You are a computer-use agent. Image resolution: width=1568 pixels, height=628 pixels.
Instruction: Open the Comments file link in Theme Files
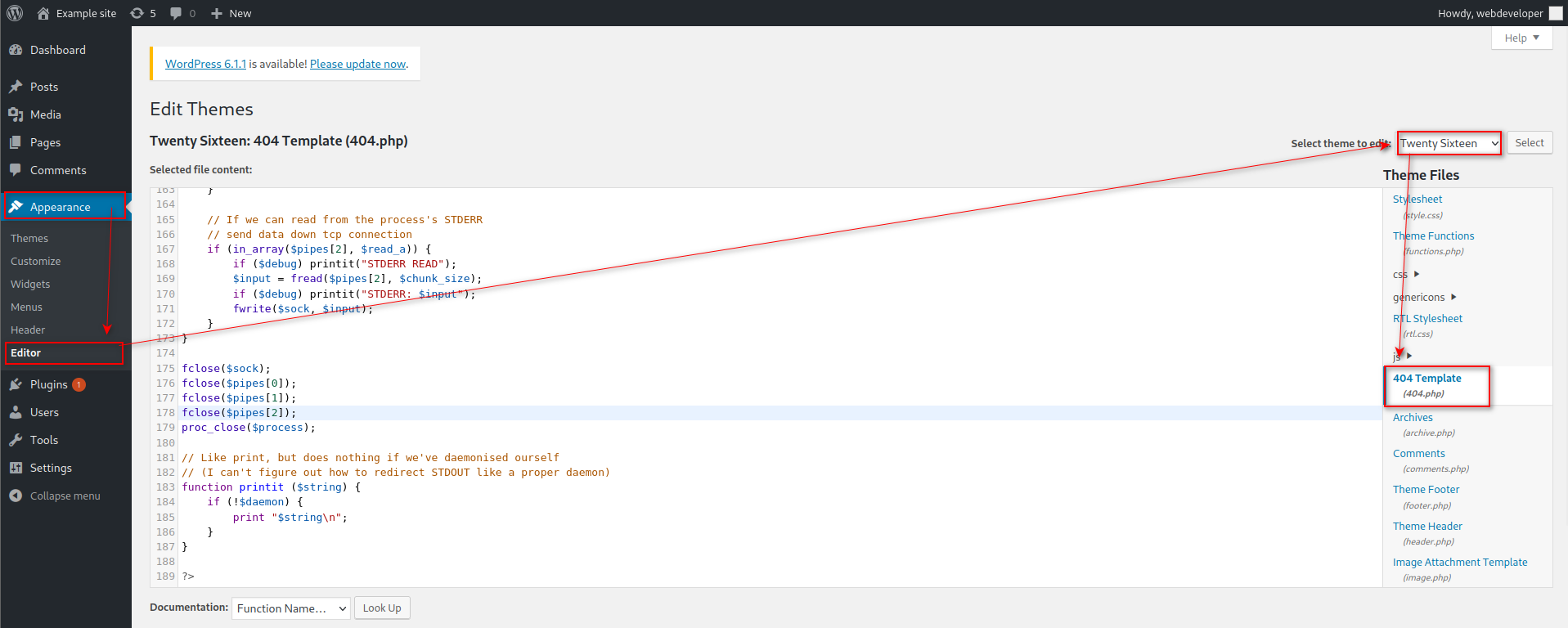tap(1419, 453)
